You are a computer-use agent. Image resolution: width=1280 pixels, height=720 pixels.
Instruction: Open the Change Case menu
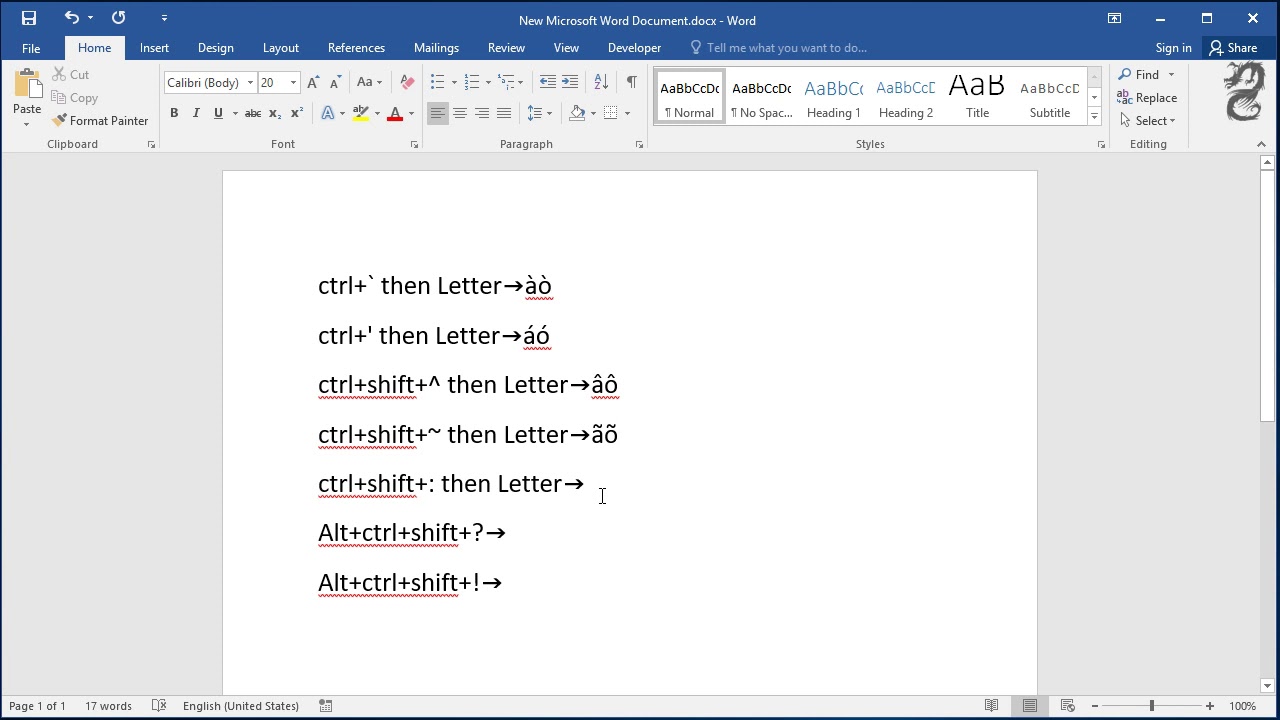point(369,83)
